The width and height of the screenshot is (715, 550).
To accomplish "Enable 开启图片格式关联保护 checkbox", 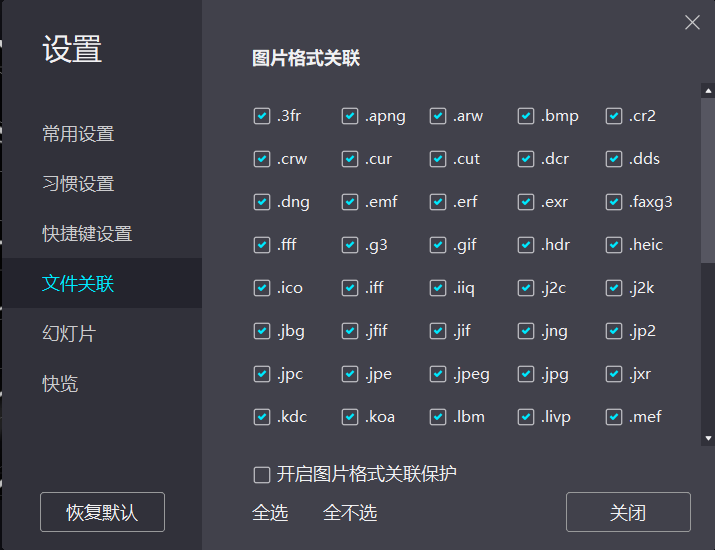I will (262, 474).
